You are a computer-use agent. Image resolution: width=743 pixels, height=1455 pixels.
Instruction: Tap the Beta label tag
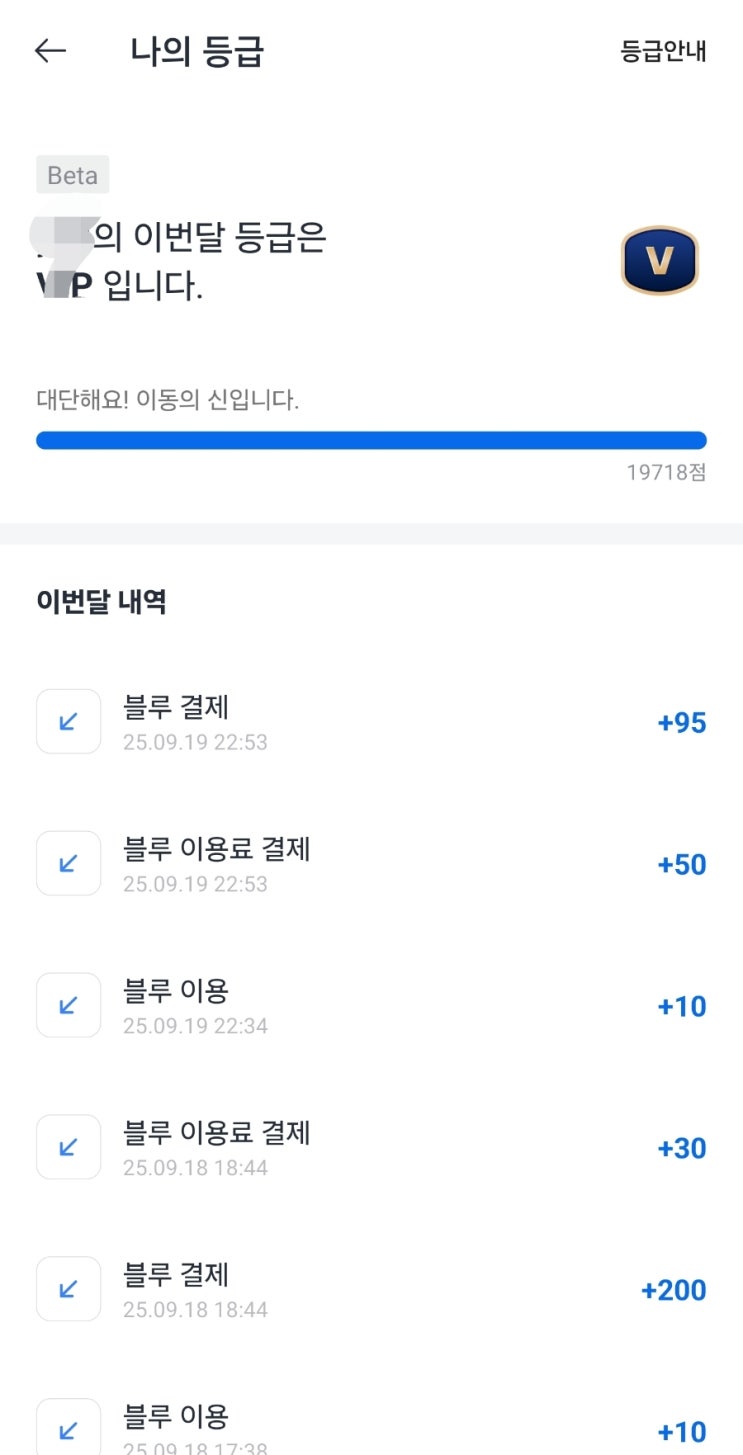tap(72, 175)
